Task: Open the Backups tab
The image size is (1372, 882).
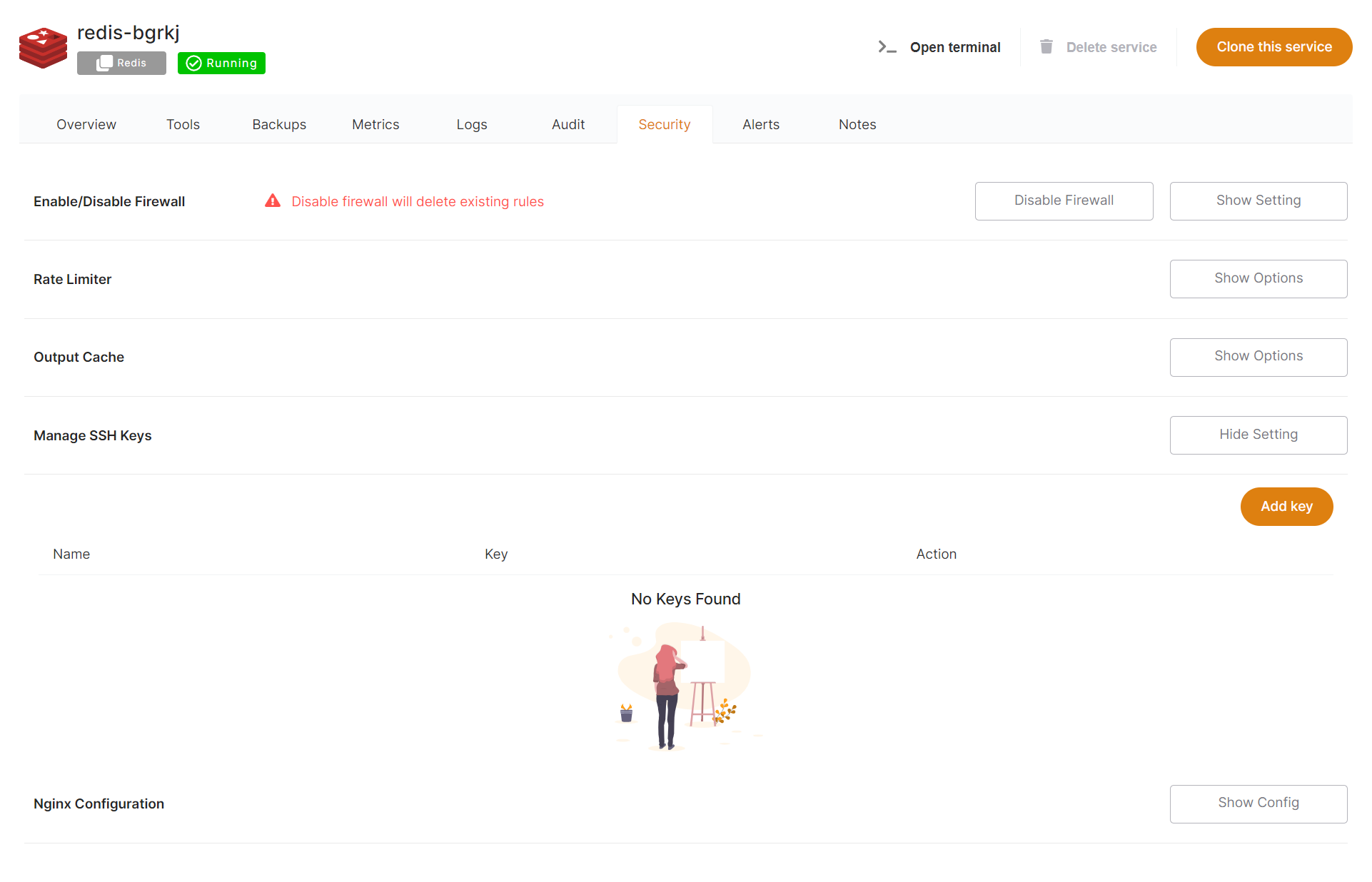Action: 279,123
